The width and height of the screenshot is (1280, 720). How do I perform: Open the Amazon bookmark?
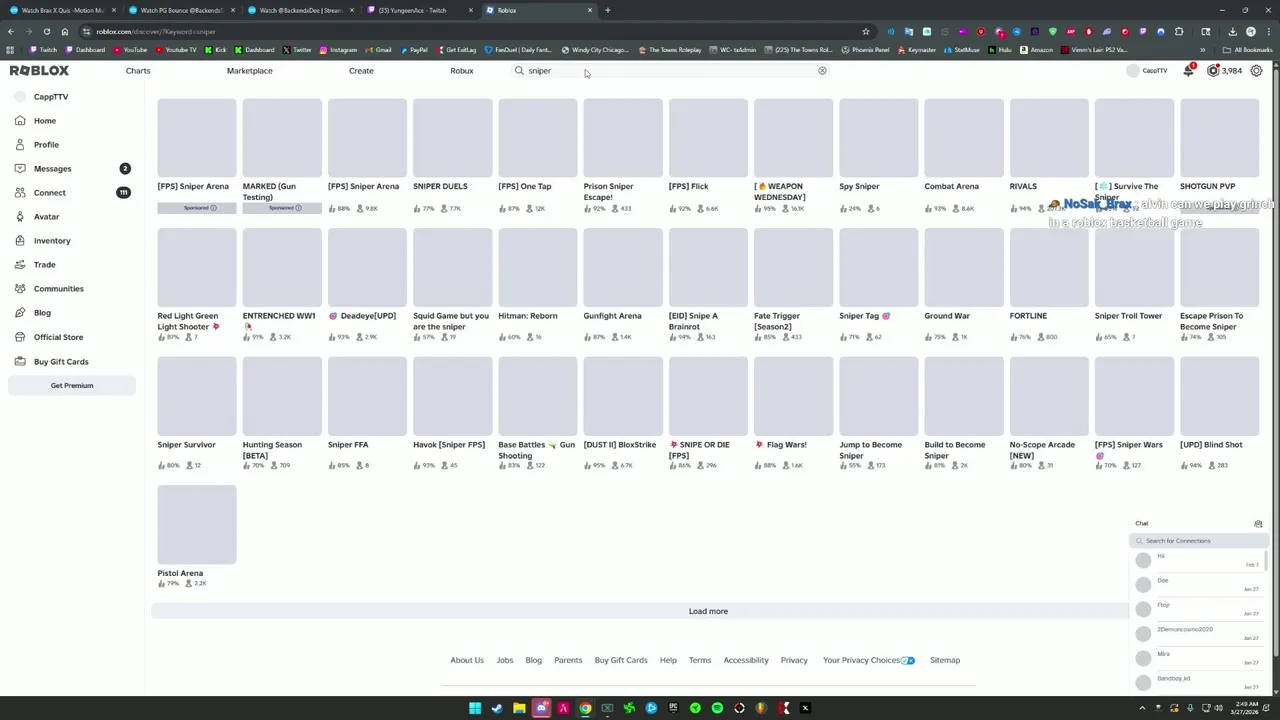point(1037,50)
